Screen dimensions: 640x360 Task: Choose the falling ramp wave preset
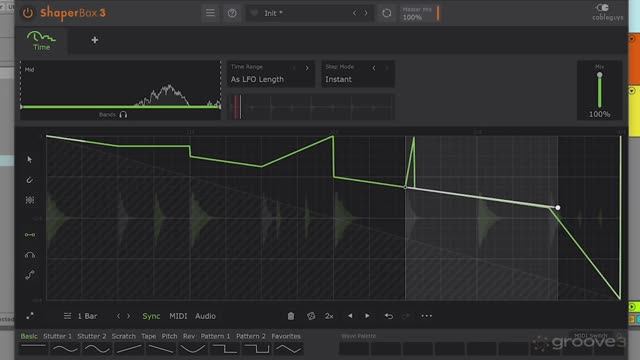point(160,349)
